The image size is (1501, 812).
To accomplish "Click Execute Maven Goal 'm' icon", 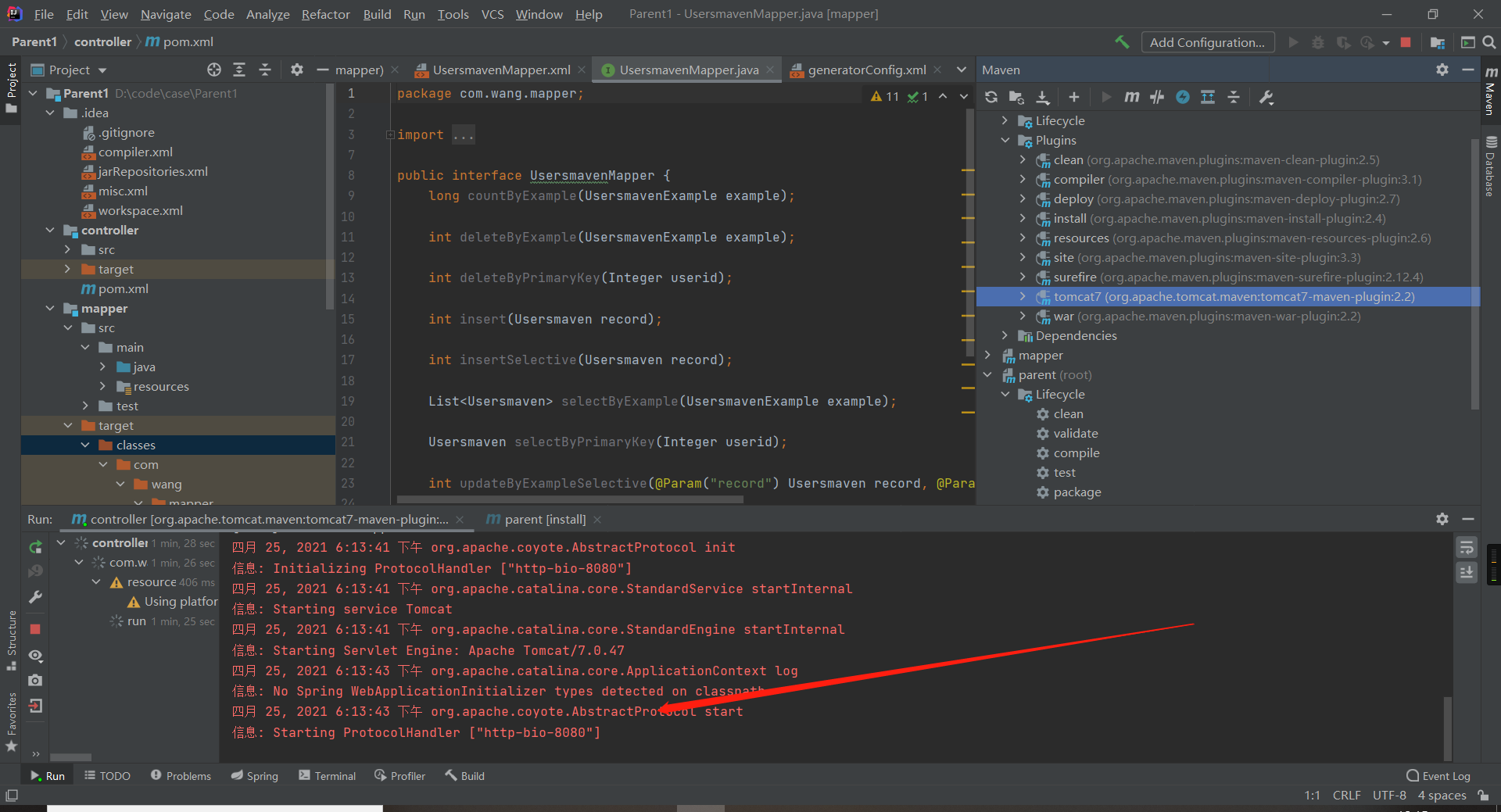I will [1131, 97].
